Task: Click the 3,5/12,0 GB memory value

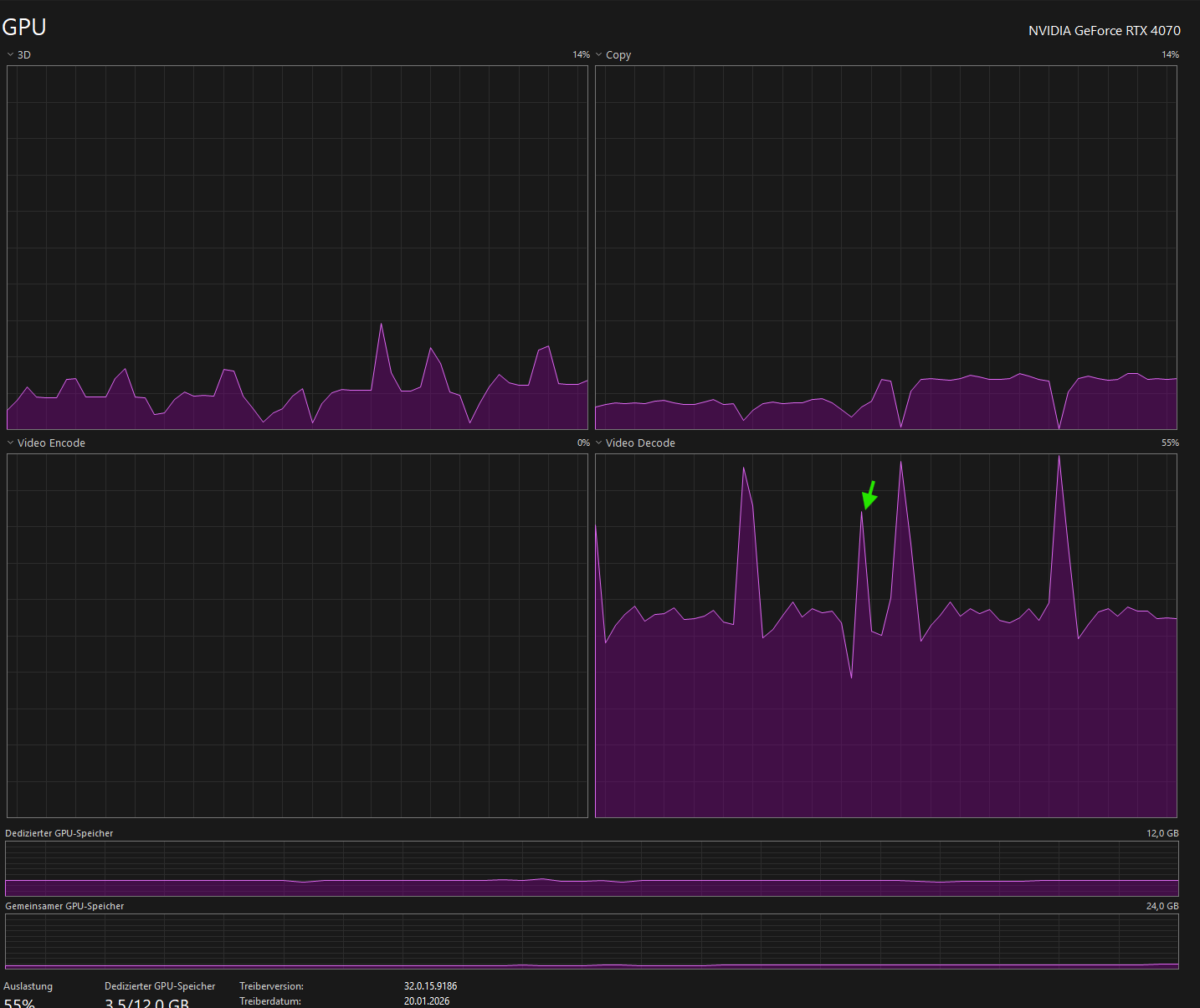Action: click(146, 1003)
